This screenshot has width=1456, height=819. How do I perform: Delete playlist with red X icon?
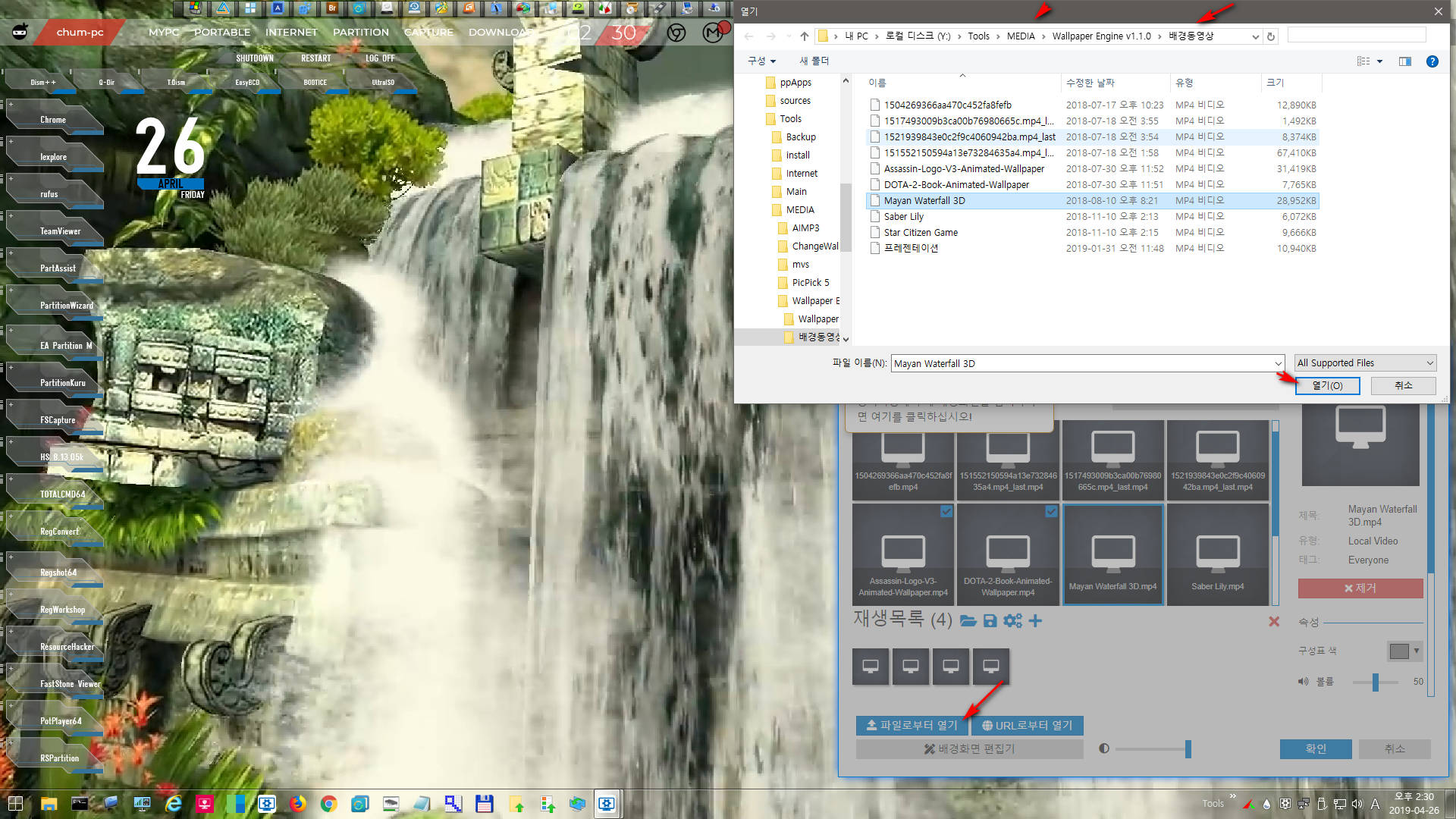click(x=1274, y=622)
